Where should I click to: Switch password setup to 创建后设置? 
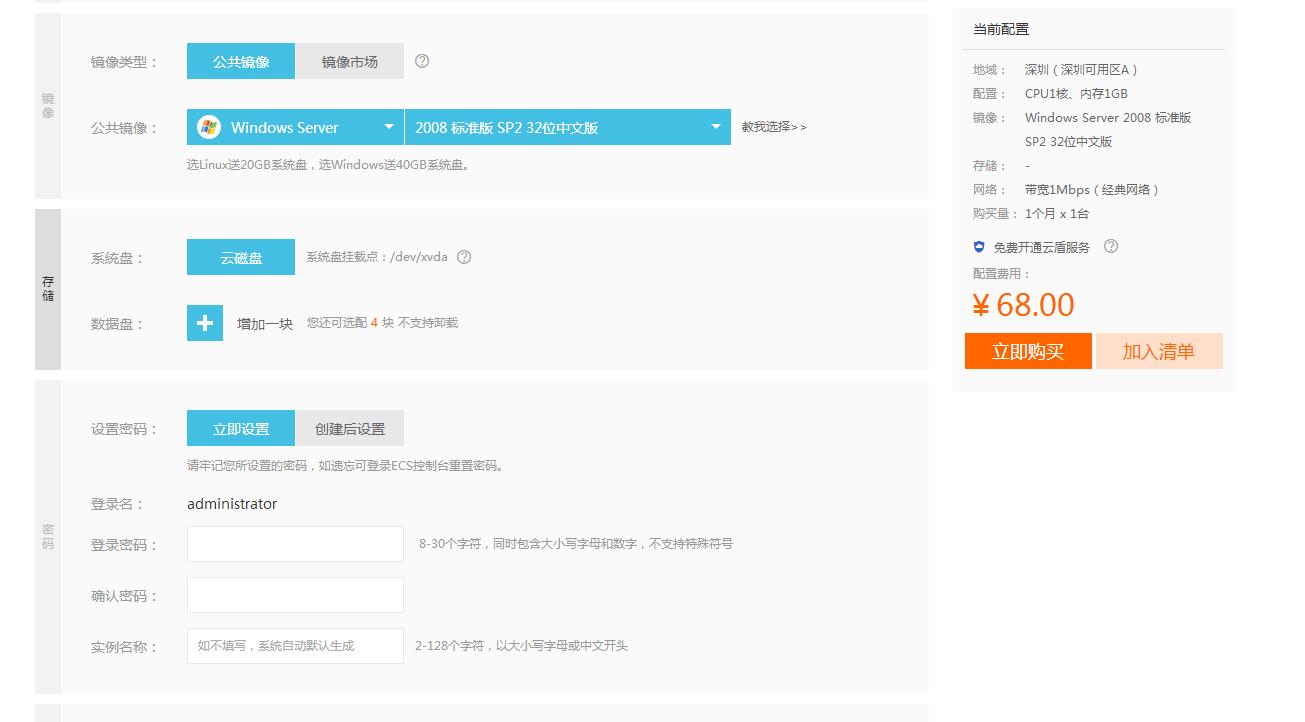tap(349, 427)
